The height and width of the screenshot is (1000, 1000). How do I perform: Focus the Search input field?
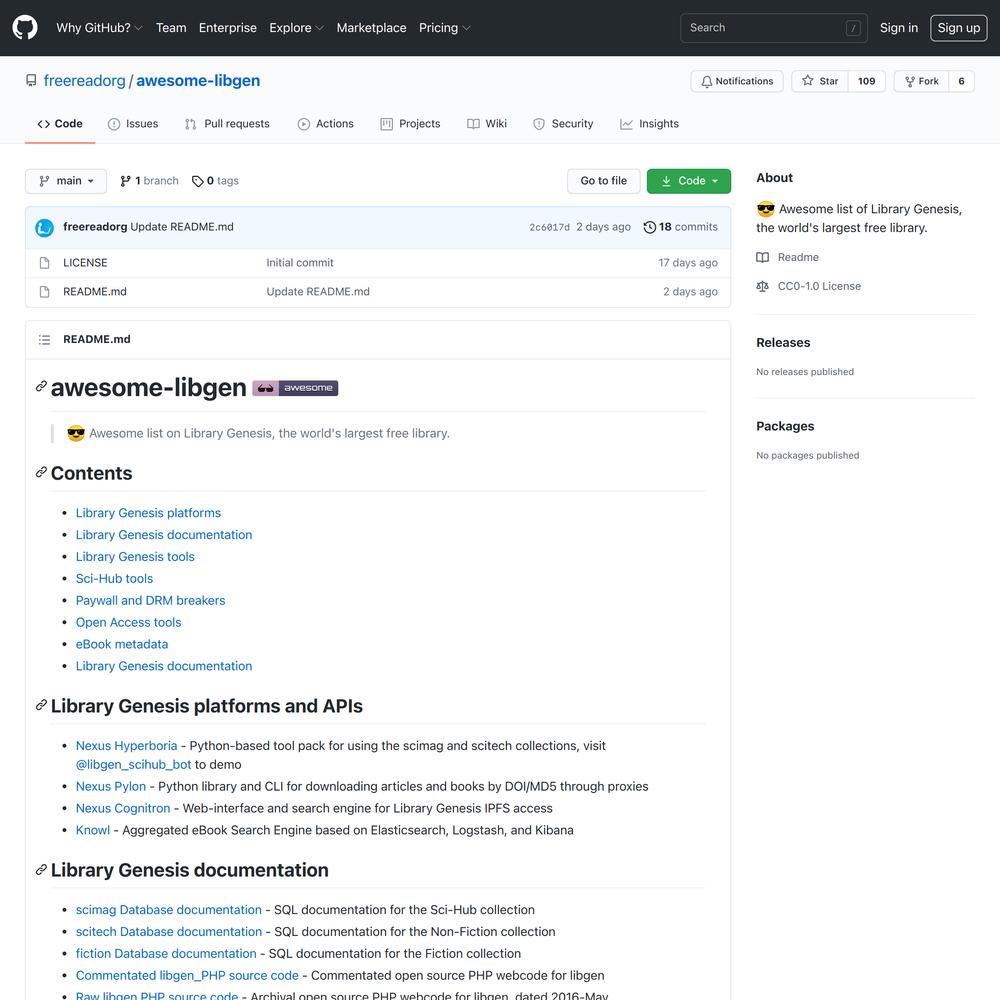[x=774, y=28]
